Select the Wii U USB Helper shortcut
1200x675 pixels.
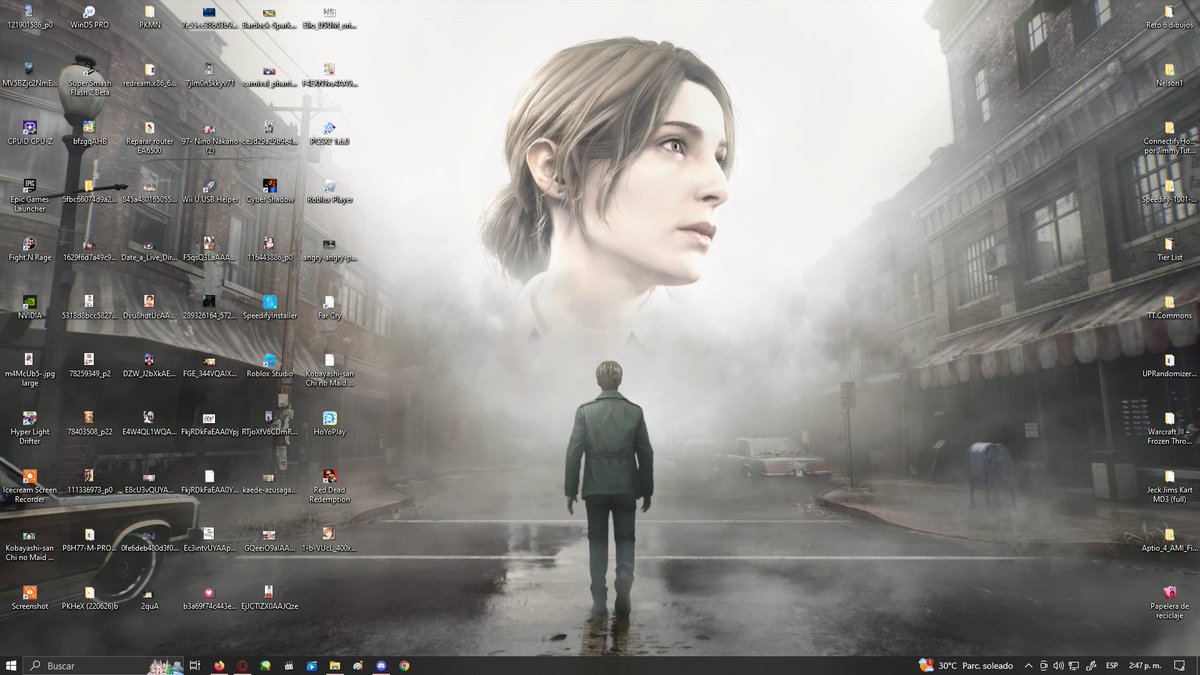[209, 191]
